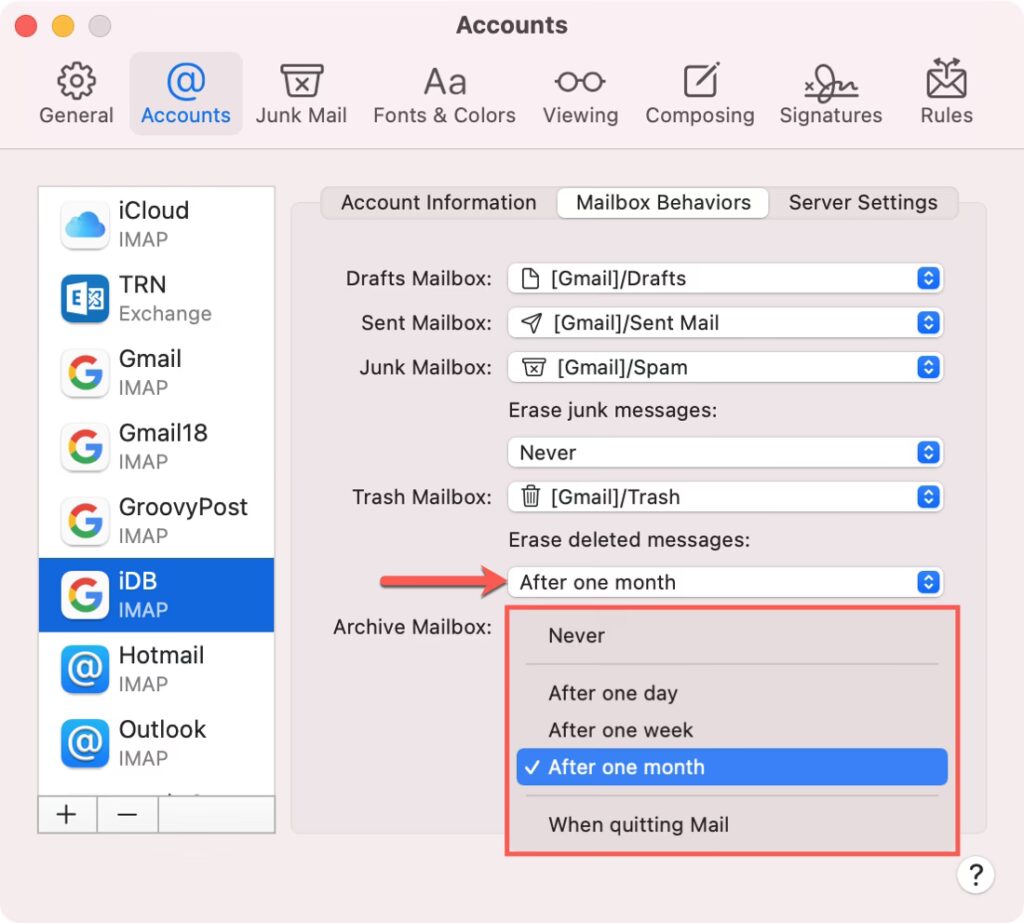Viewport: 1024px width, 923px height.
Task: Expand the Sent Mailbox dropdown
Action: coord(725,323)
